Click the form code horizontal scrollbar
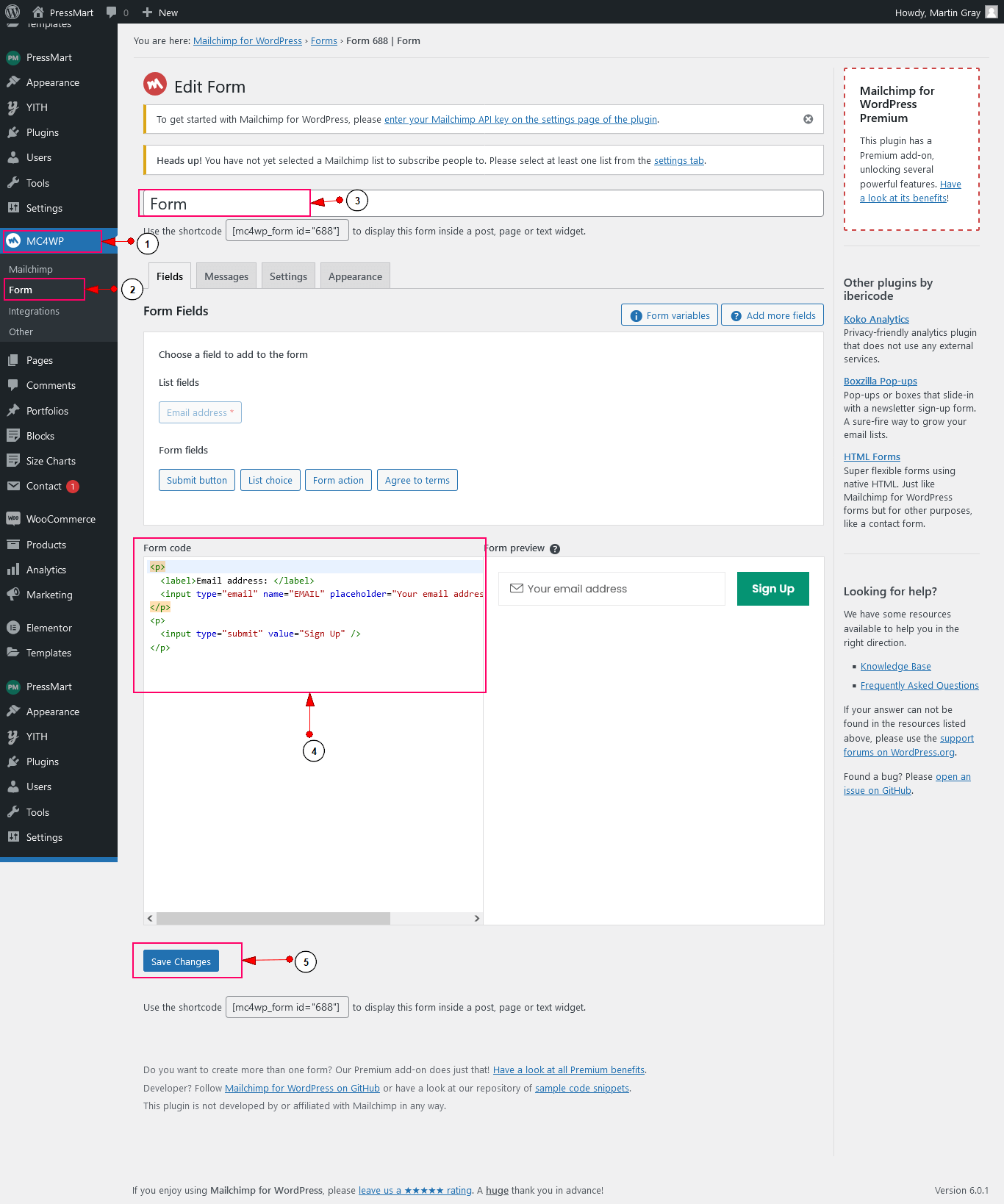1004x1204 pixels. [x=273, y=918]
